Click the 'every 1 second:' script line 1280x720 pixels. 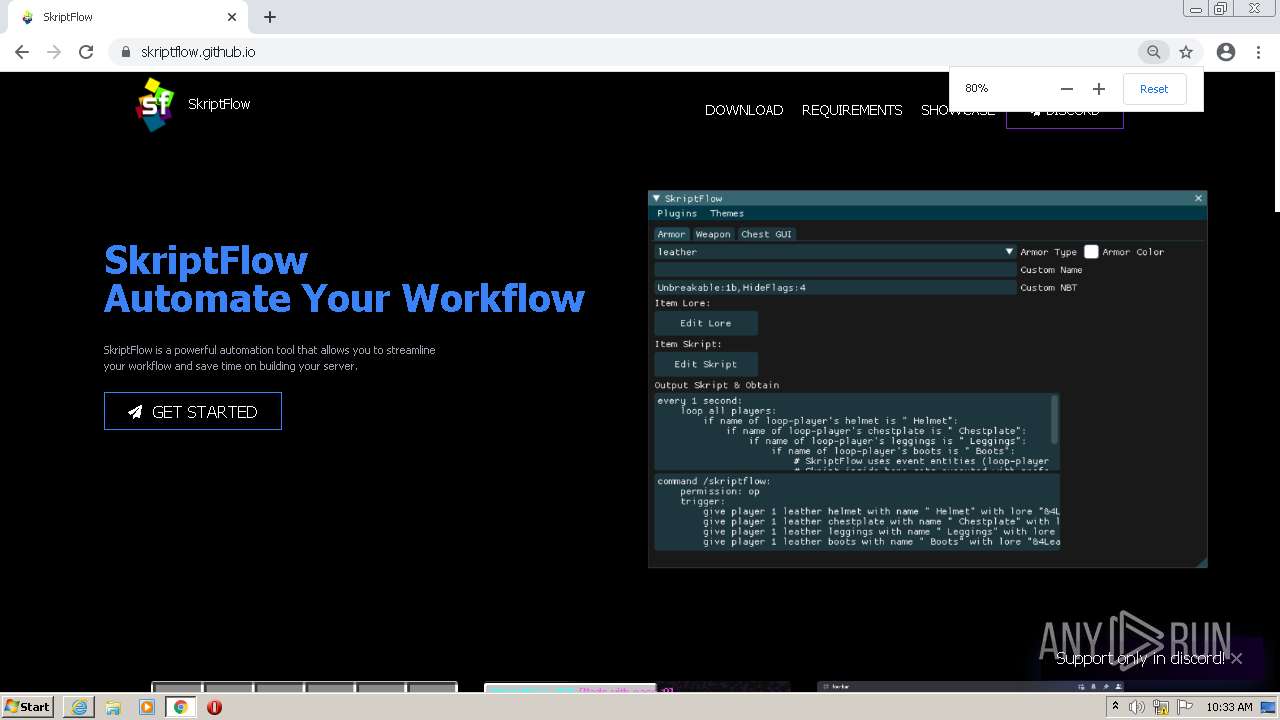tap(700, 401)
